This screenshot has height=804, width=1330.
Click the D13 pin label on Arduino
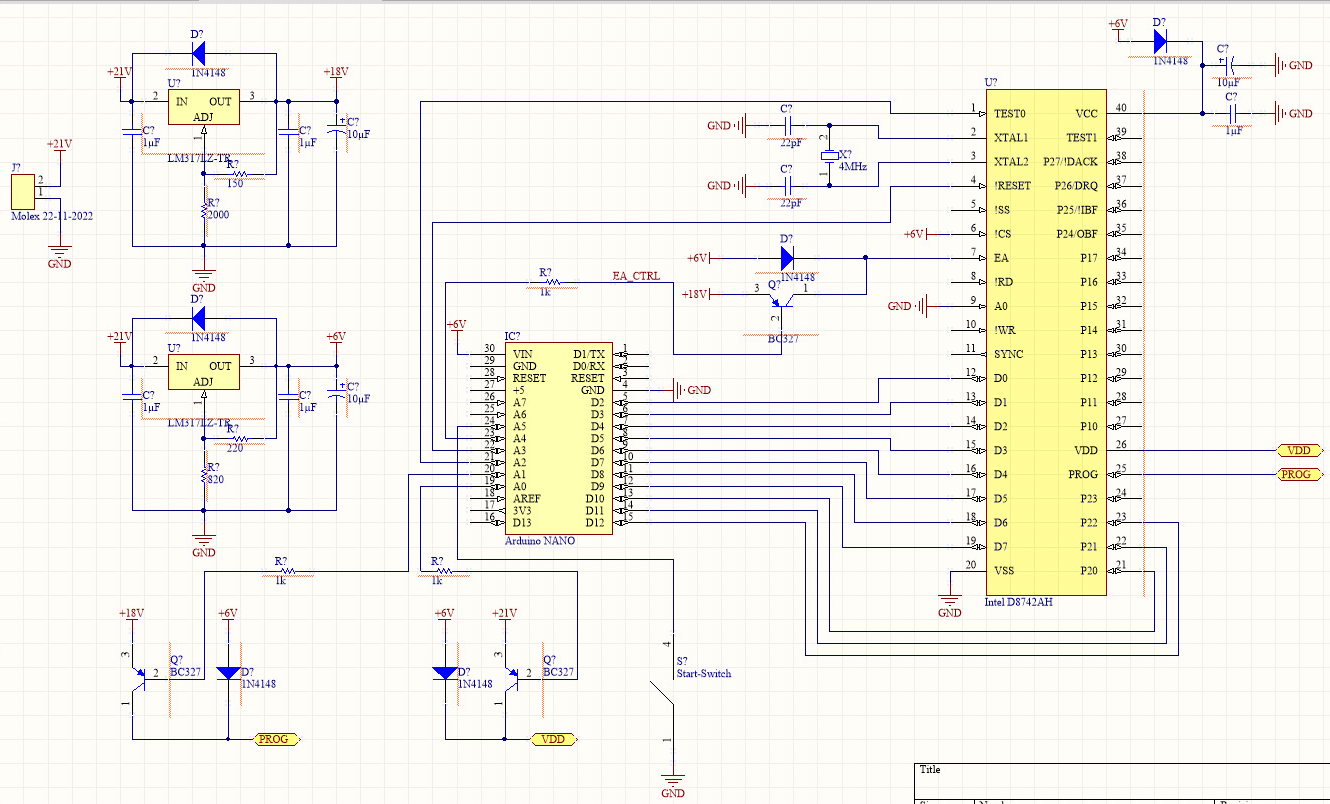tap(523, 522)
